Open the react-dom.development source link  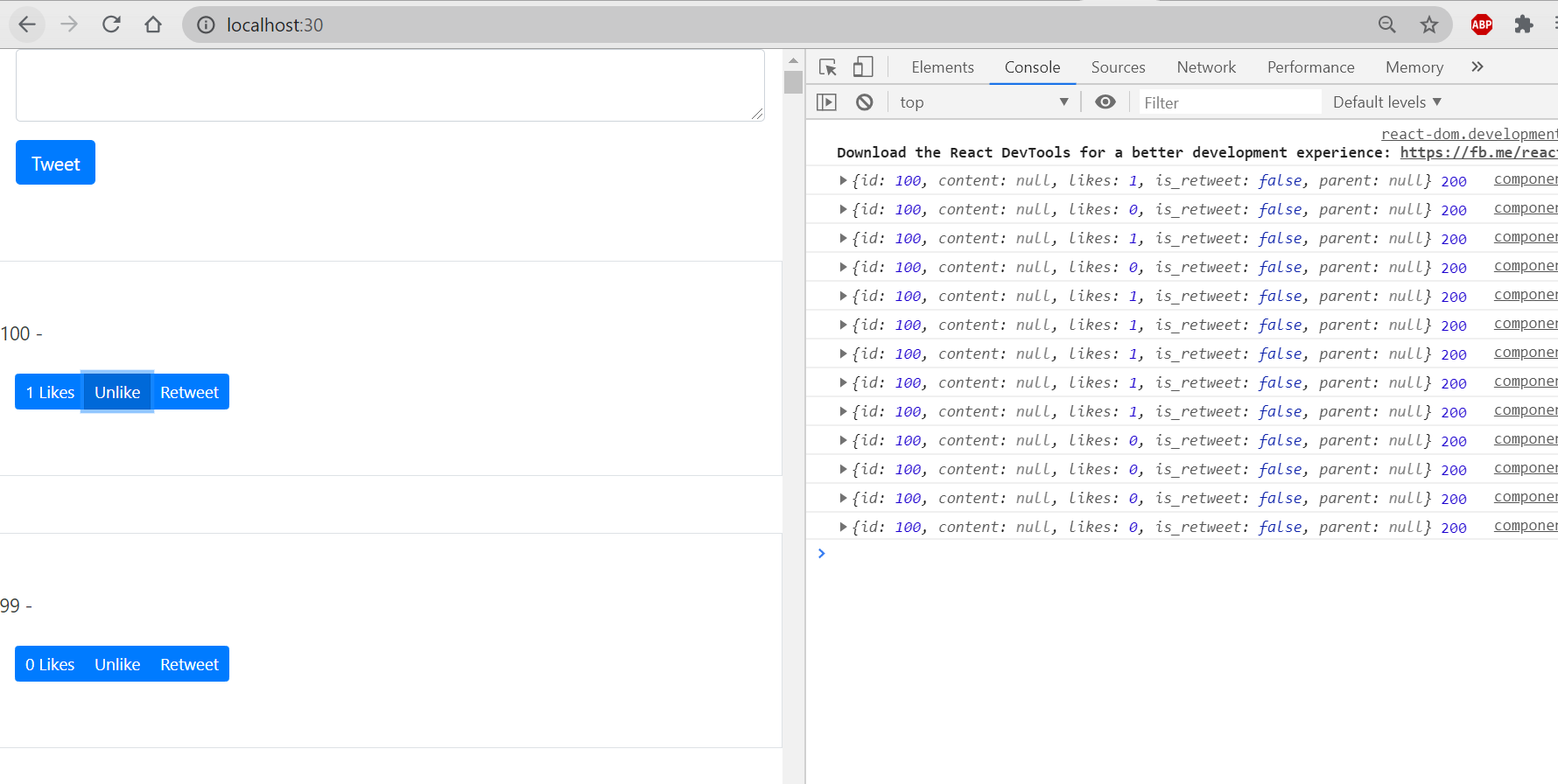pyautogui.click(x=1469, y=133)
